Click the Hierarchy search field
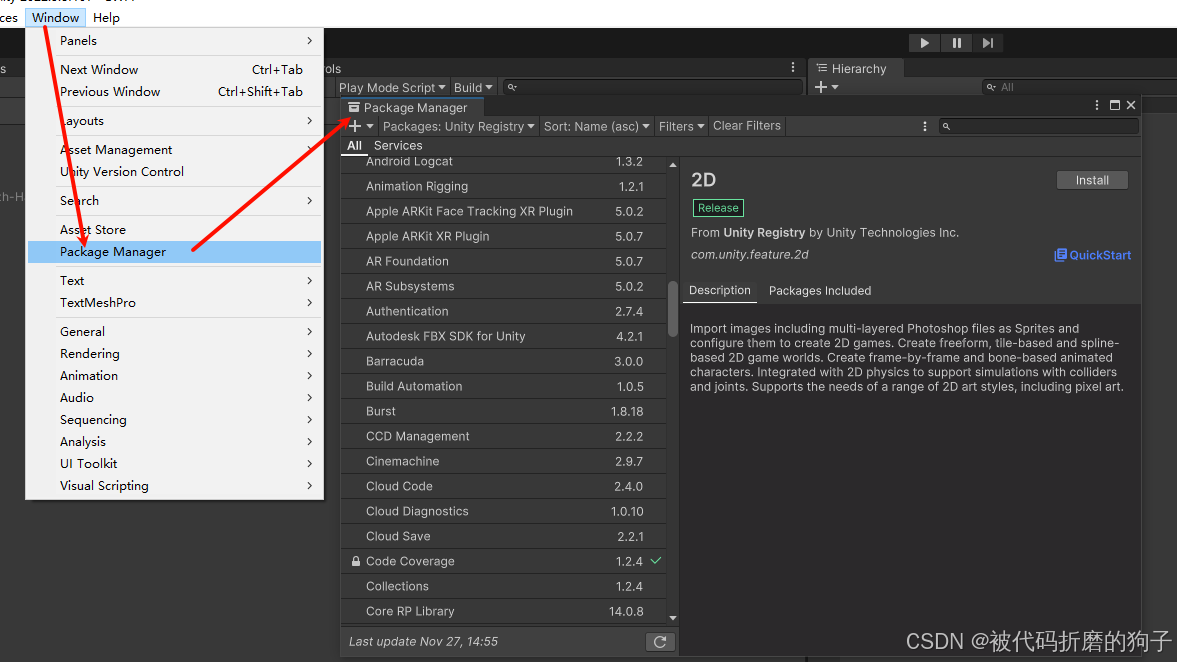This screenshot has height=662, width=1177. click(1079, 87)
